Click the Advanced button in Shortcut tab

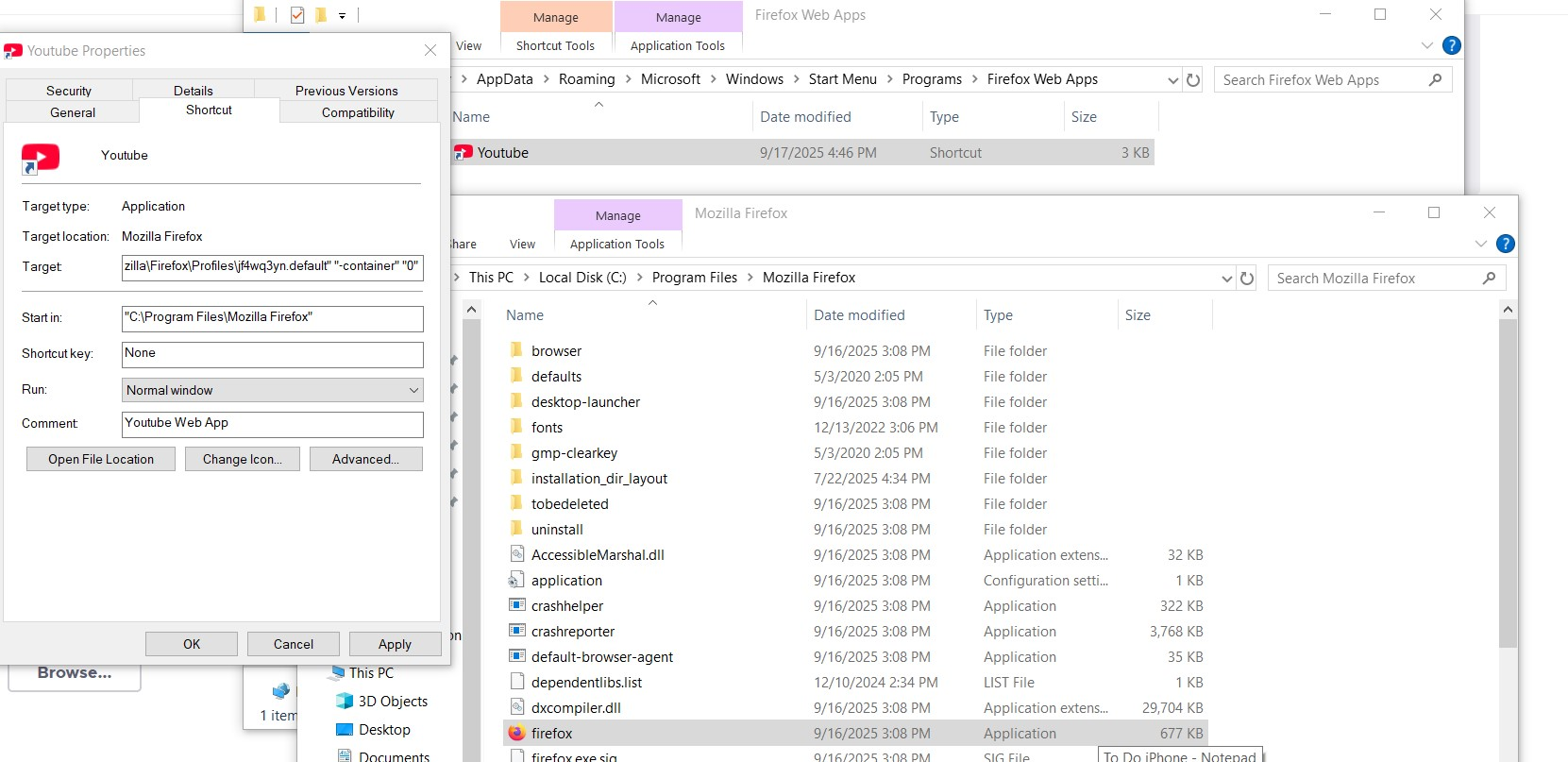click(x=365, y=459)
